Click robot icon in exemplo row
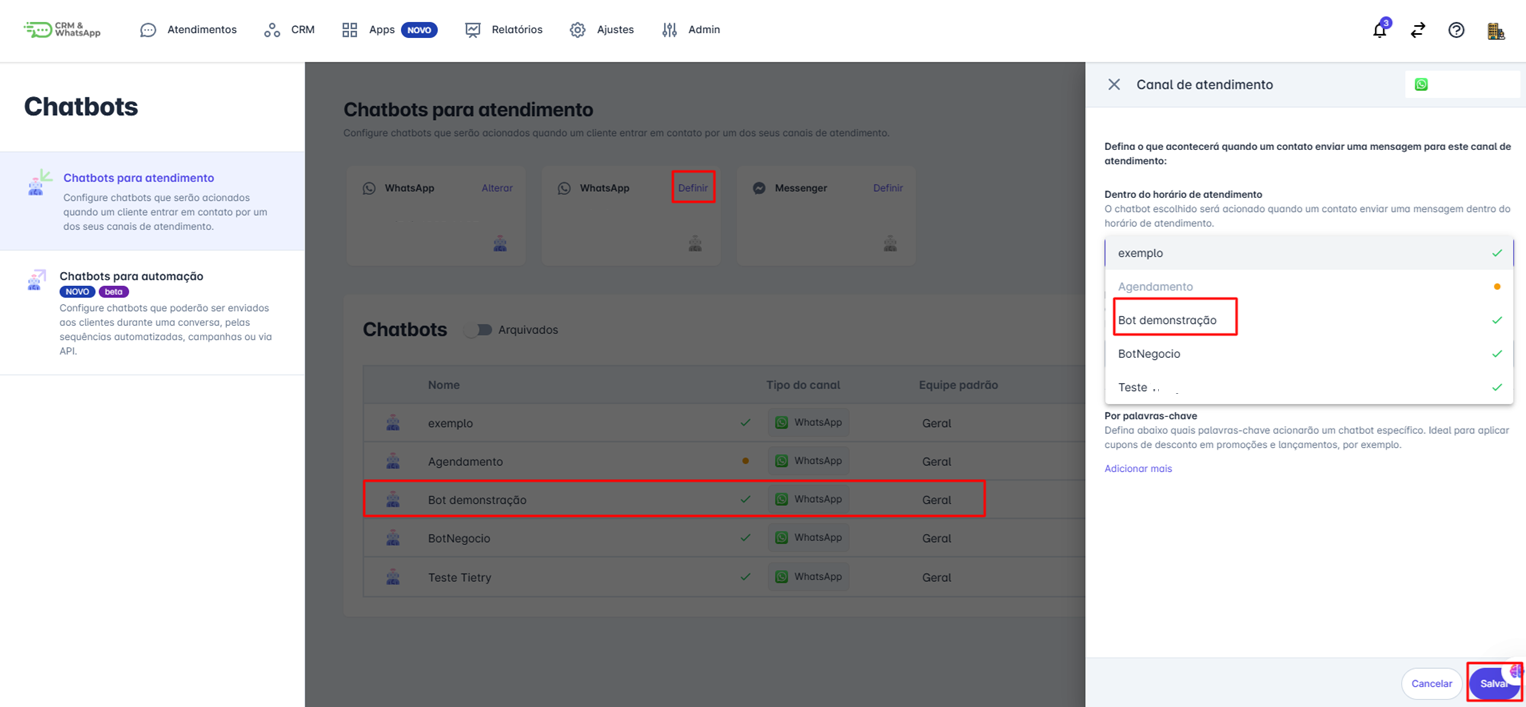This screenshot has width=1526, height=707. (x=393, y=423)
